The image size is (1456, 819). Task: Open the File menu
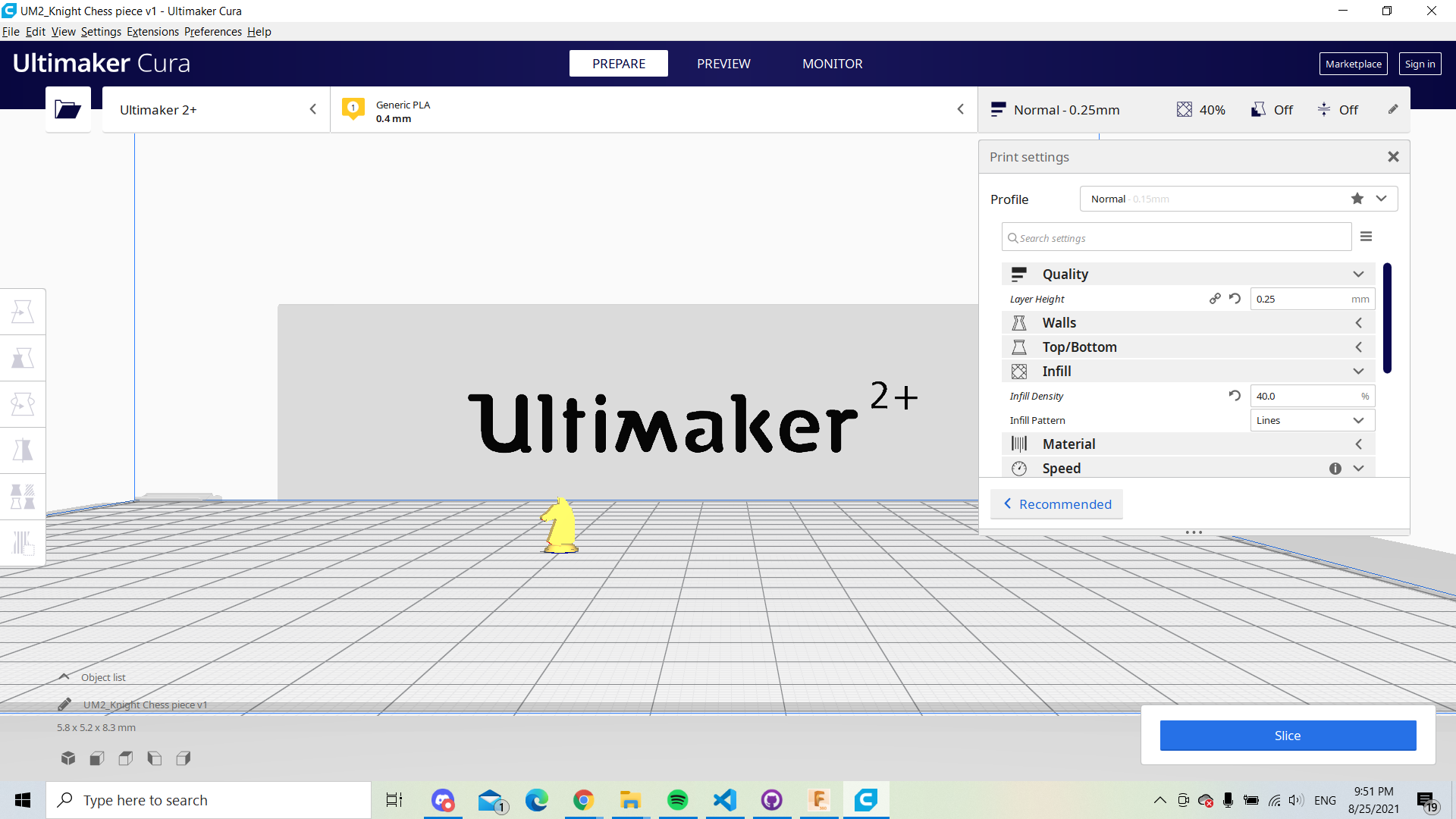click(x=11, y=32)
